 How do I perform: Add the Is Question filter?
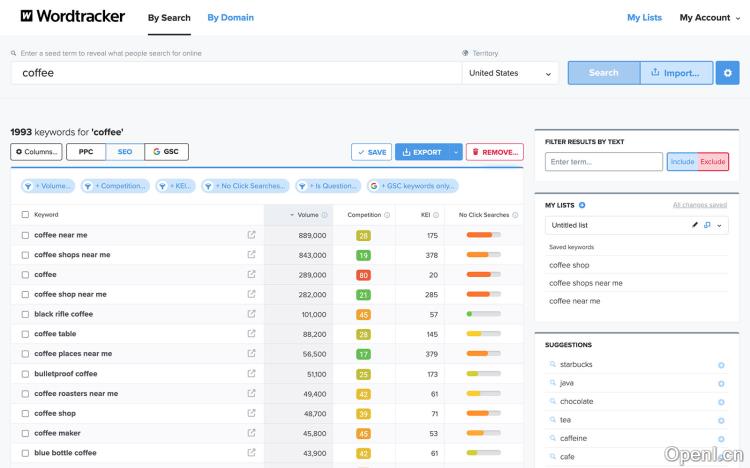[x=328, y=186]
